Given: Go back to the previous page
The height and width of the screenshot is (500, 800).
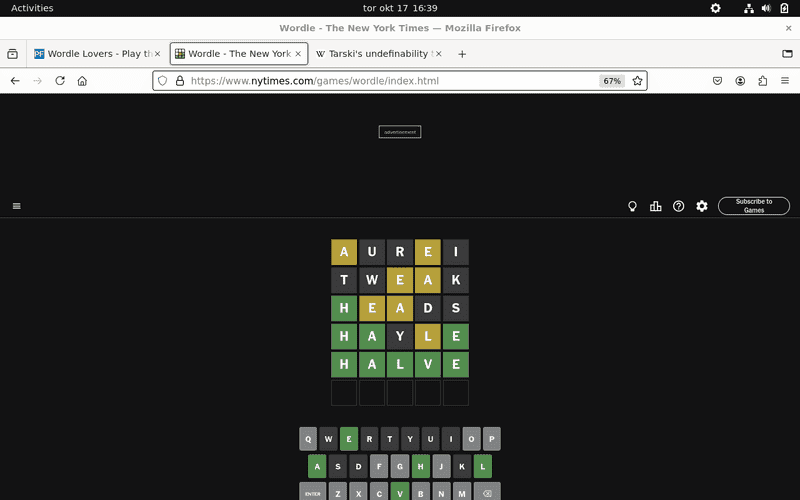Looking at the screenshot, I should 15,81.
